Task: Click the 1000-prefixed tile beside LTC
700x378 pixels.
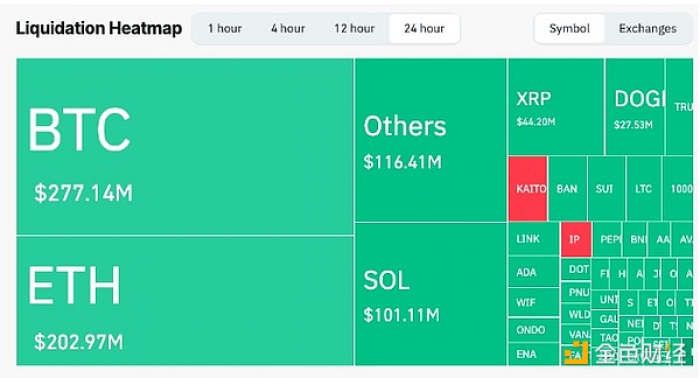Action: [x=678, y=188]
